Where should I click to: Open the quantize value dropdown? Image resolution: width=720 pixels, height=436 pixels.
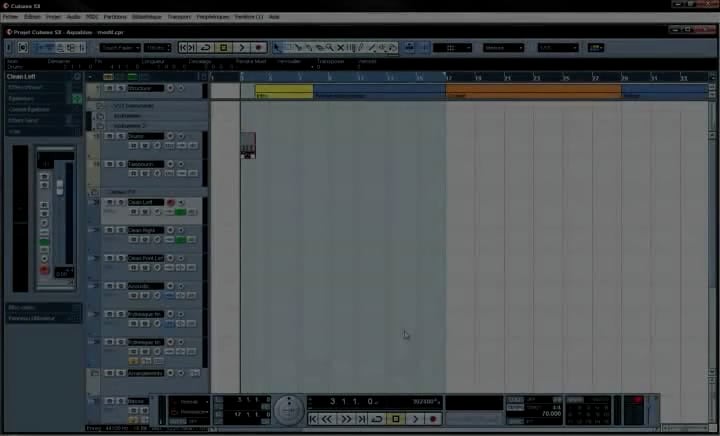click(558, 48)
